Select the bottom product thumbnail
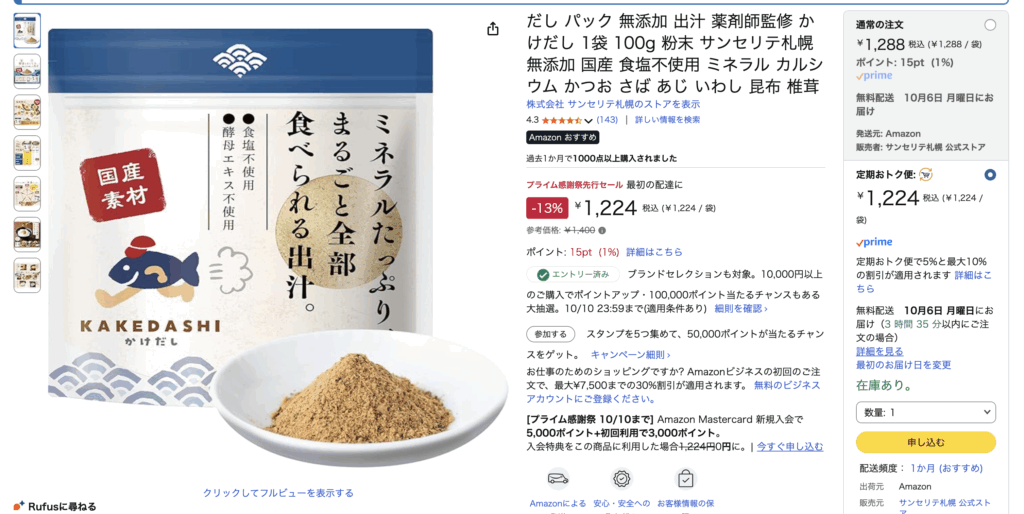 pyautogui.click(x=27, y=275)
